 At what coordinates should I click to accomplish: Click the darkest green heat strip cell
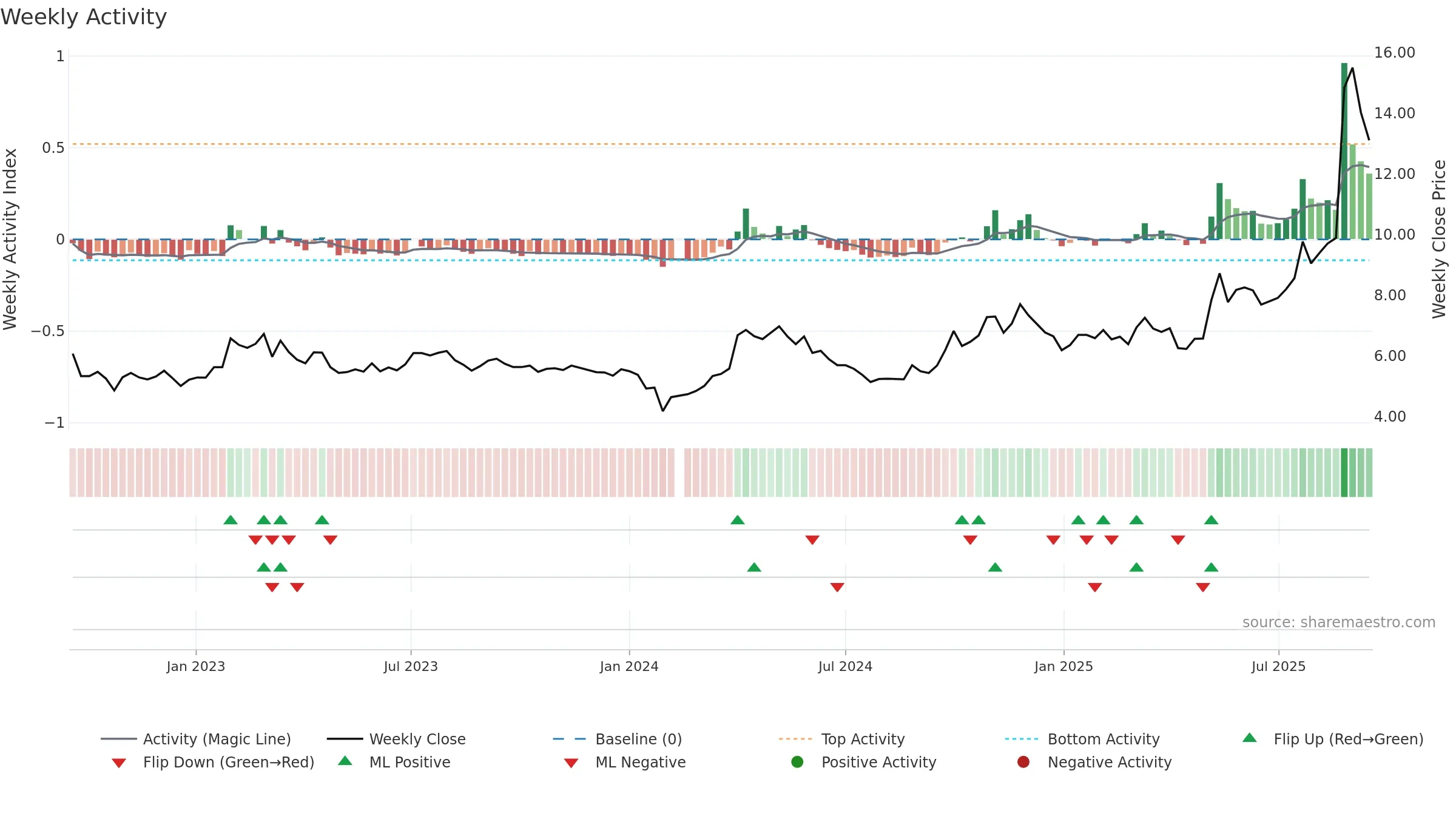(1344, 473)
